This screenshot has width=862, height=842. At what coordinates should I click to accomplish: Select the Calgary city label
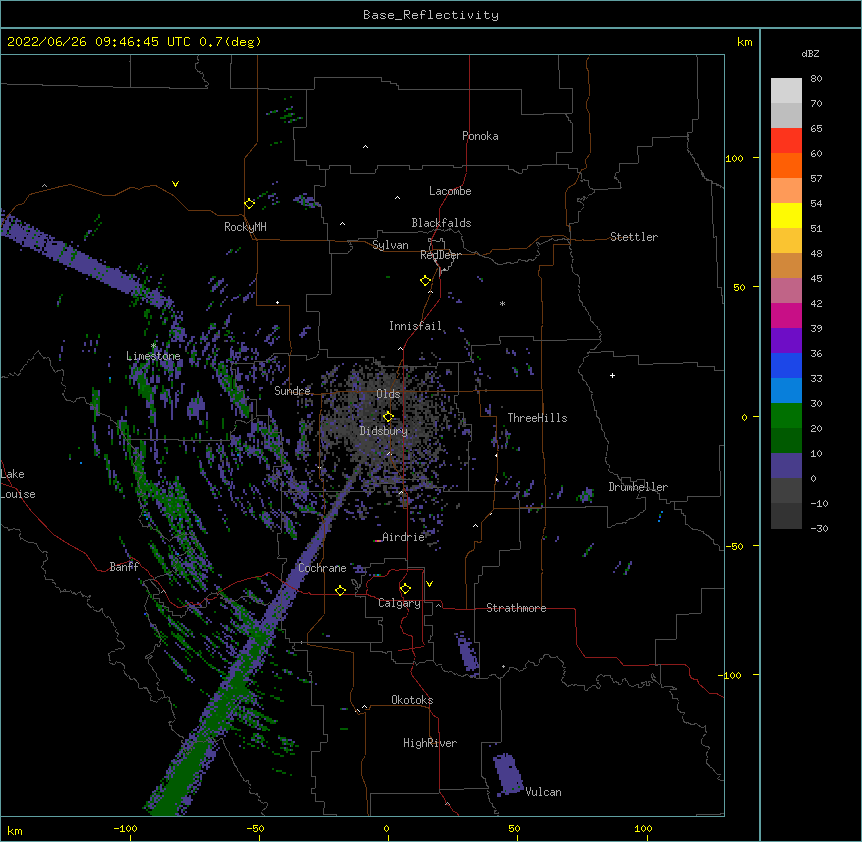tap(399, 603)
